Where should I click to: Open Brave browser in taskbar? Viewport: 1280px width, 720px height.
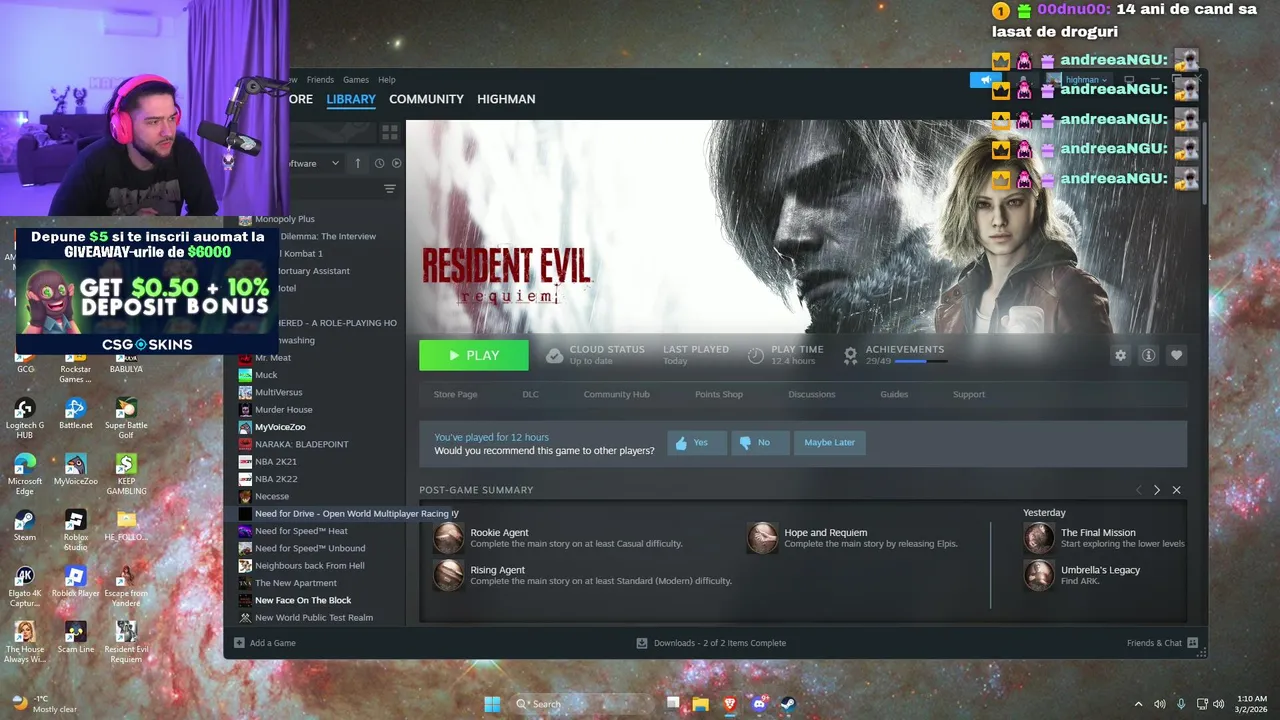730,704
